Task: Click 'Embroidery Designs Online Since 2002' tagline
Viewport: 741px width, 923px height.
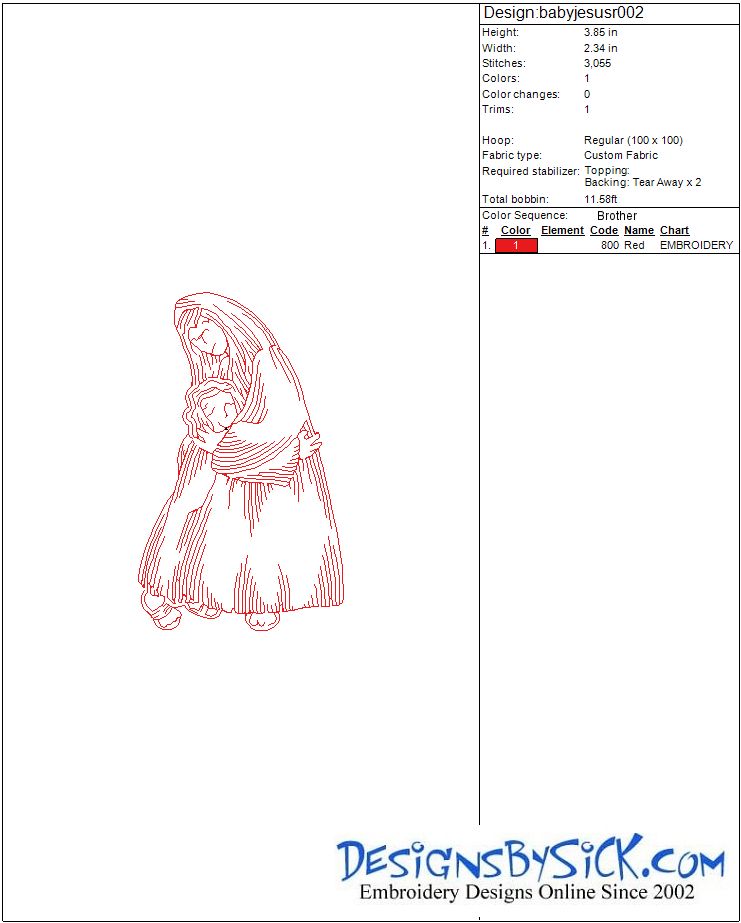Action: pos(527,892)
